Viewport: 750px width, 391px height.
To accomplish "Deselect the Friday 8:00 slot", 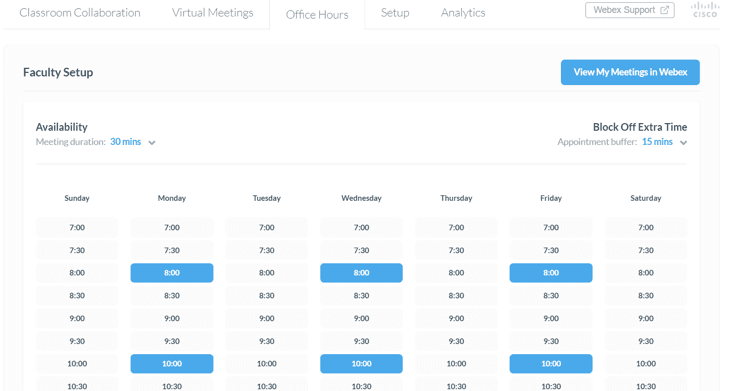I will (551, 273).
